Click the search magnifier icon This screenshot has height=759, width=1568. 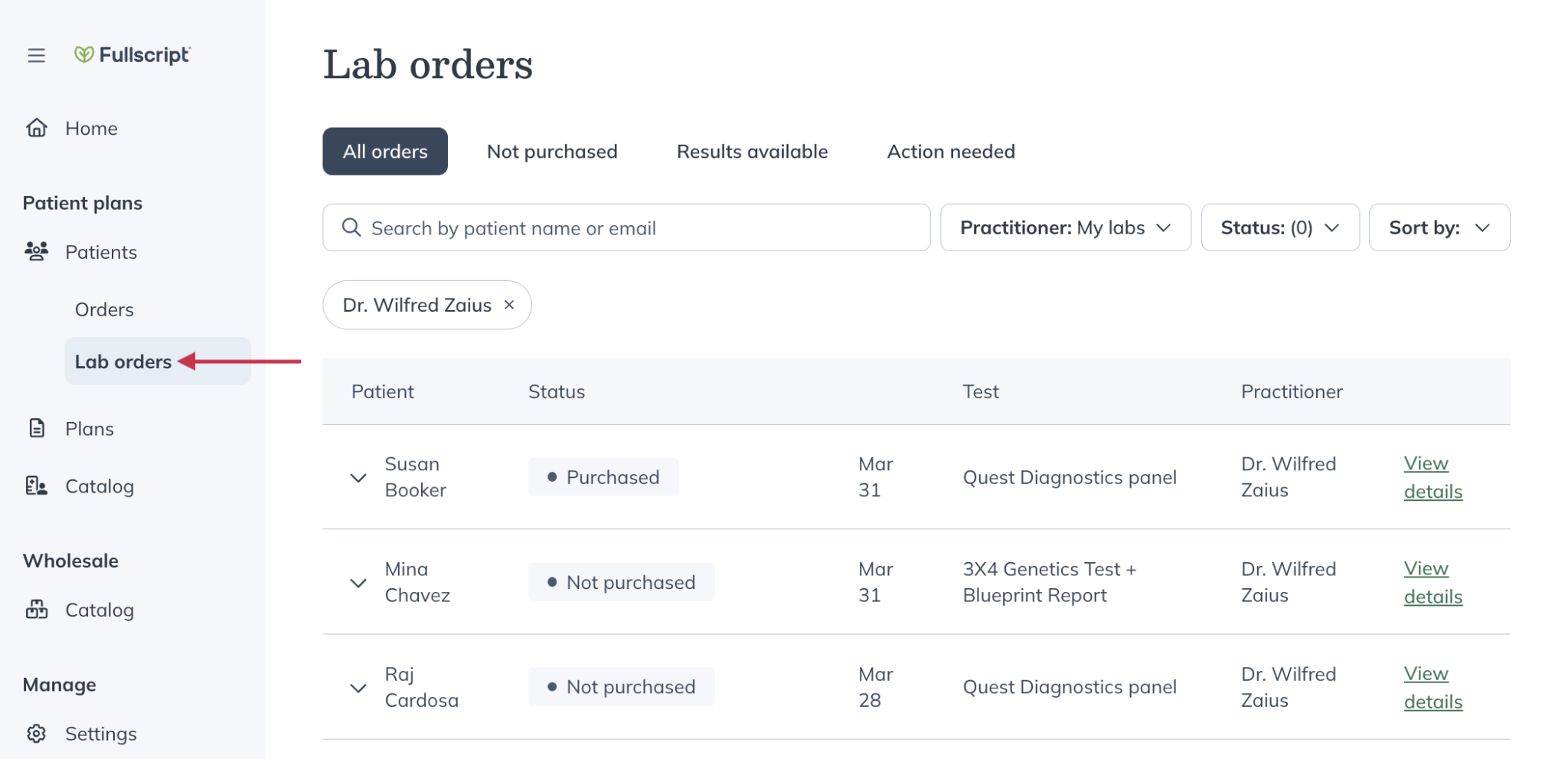pos(351,227)
